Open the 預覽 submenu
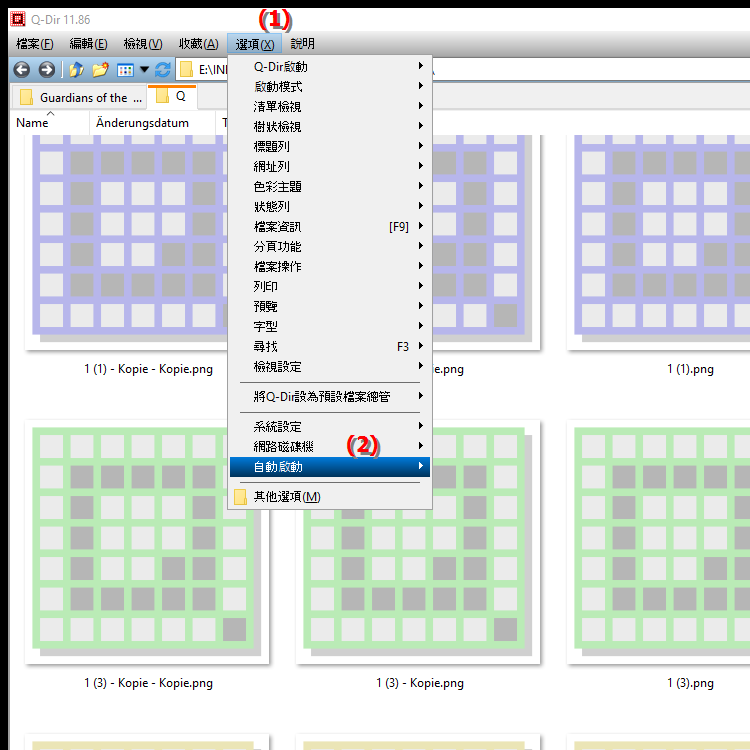This screenshot has width=750, height=750. point(330,307)
